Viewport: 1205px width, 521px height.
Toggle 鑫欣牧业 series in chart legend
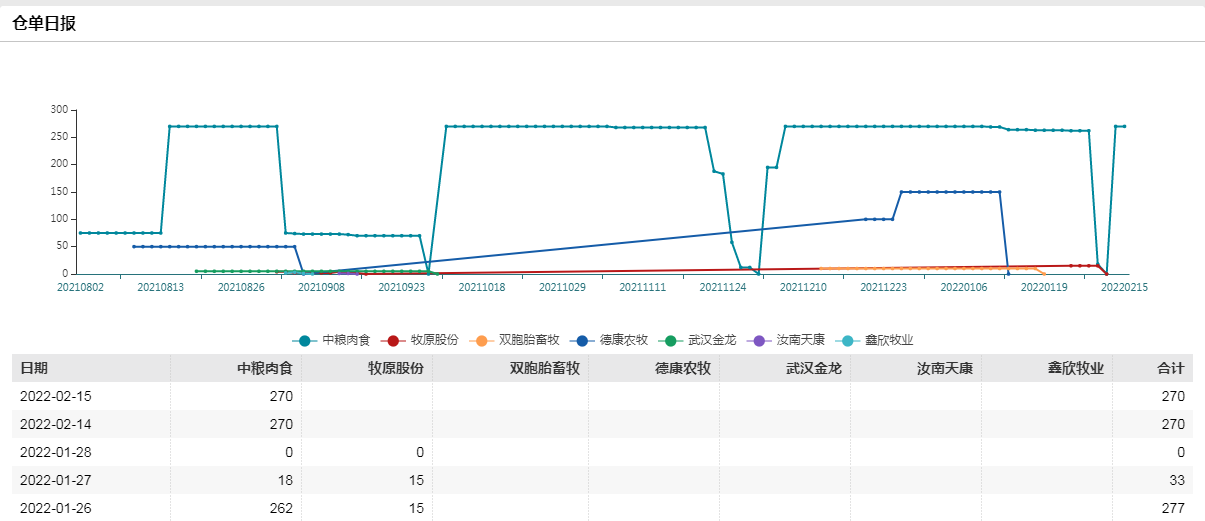pos(874,340)
